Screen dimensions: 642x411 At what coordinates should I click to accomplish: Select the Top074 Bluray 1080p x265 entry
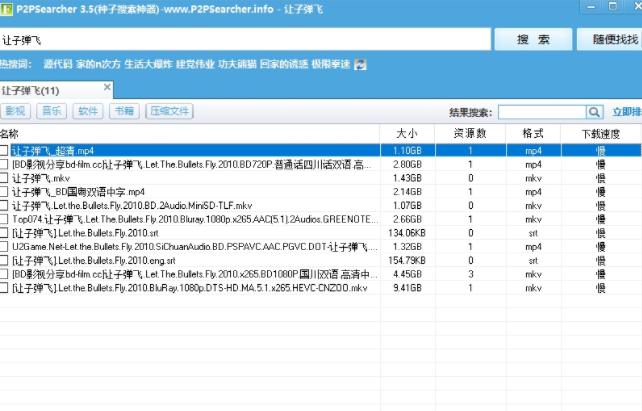195,219
